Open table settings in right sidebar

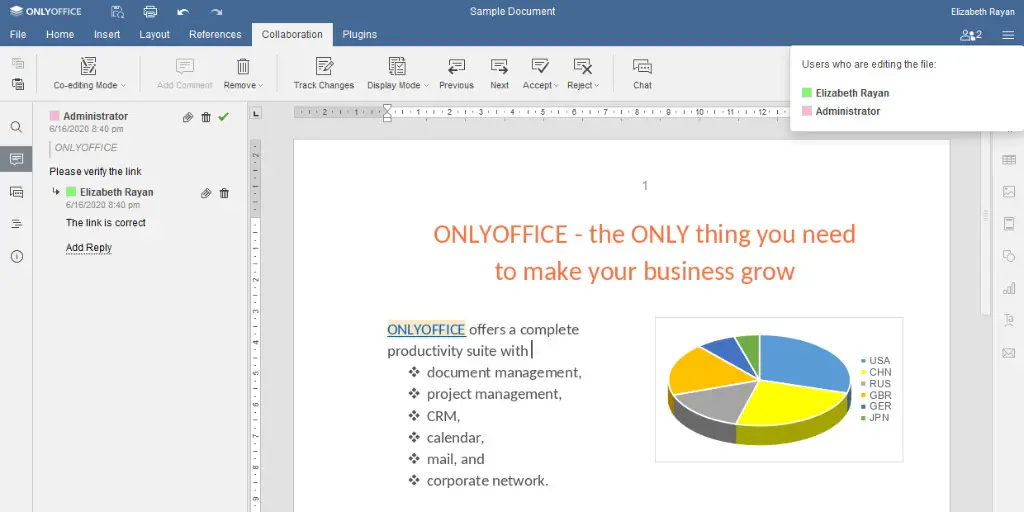point(1009,160)
